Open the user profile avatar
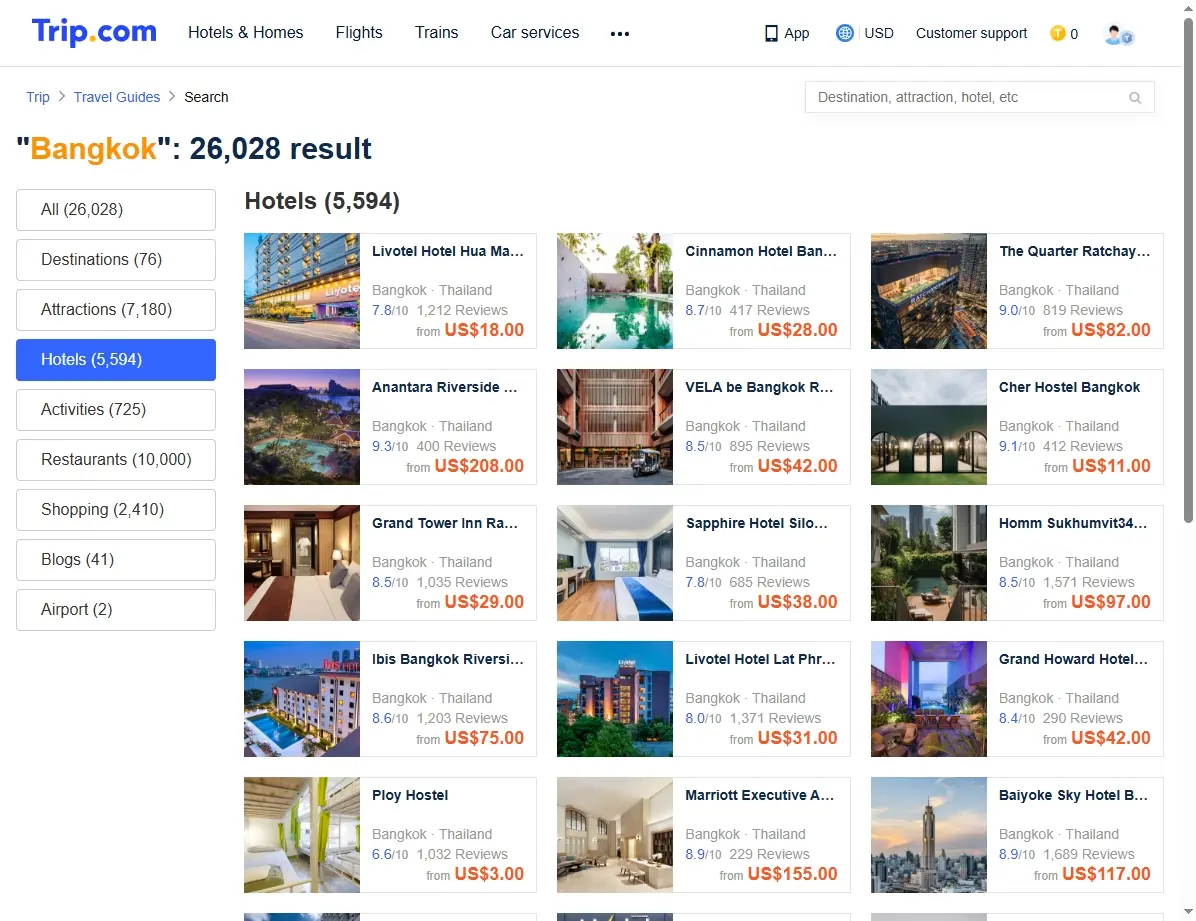 [x=1118, y=34]
